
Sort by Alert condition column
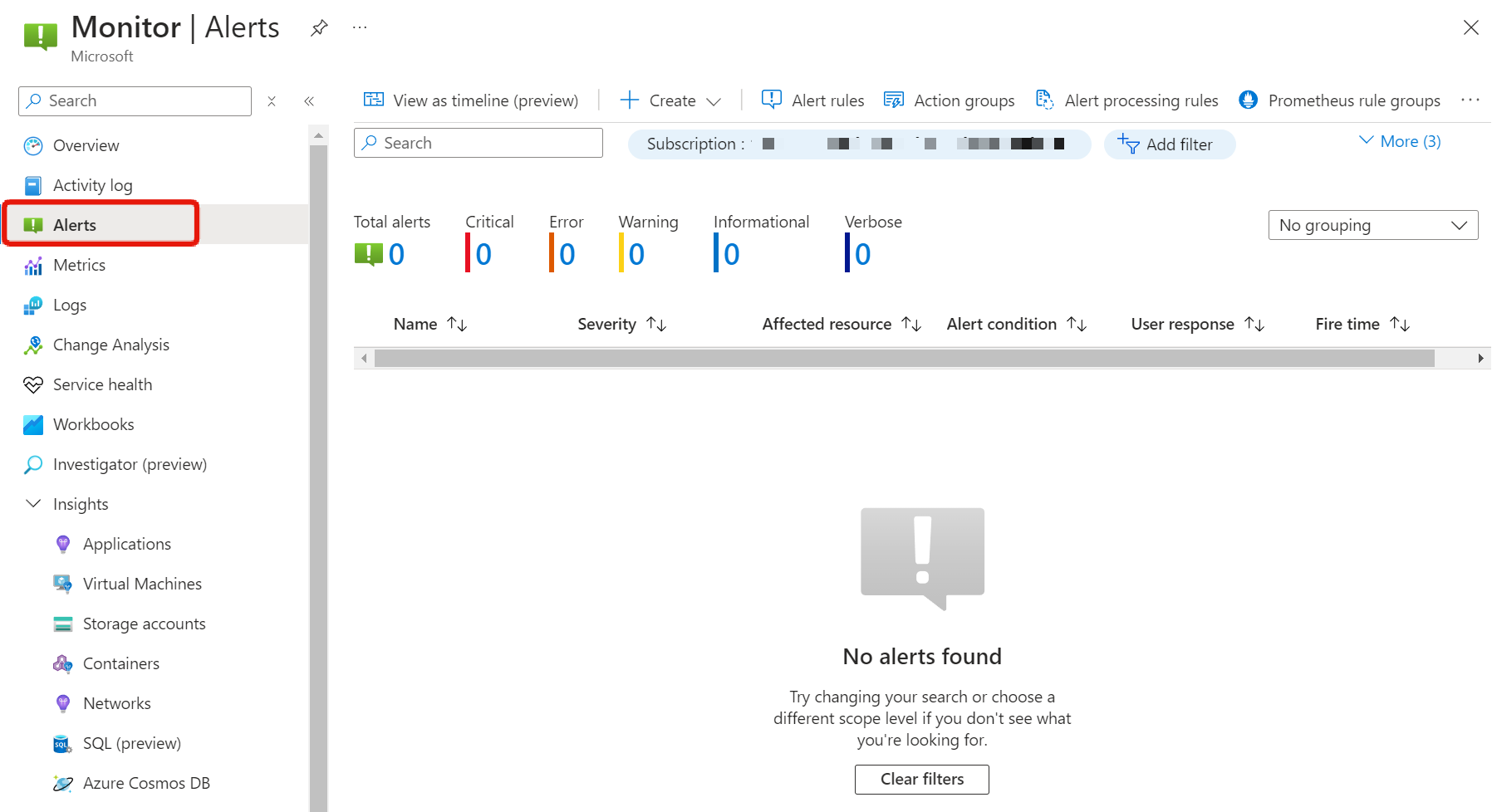click(x=1017, y=324)
